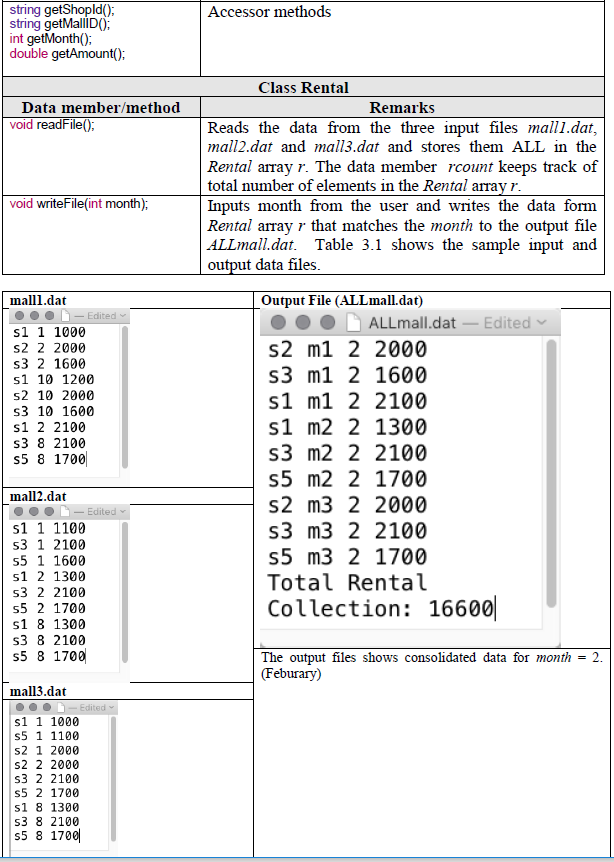Screen dimensions: 614x862
Task: Click the vertical scrollbar of the mall1.dat window
Action: (125, 397)
